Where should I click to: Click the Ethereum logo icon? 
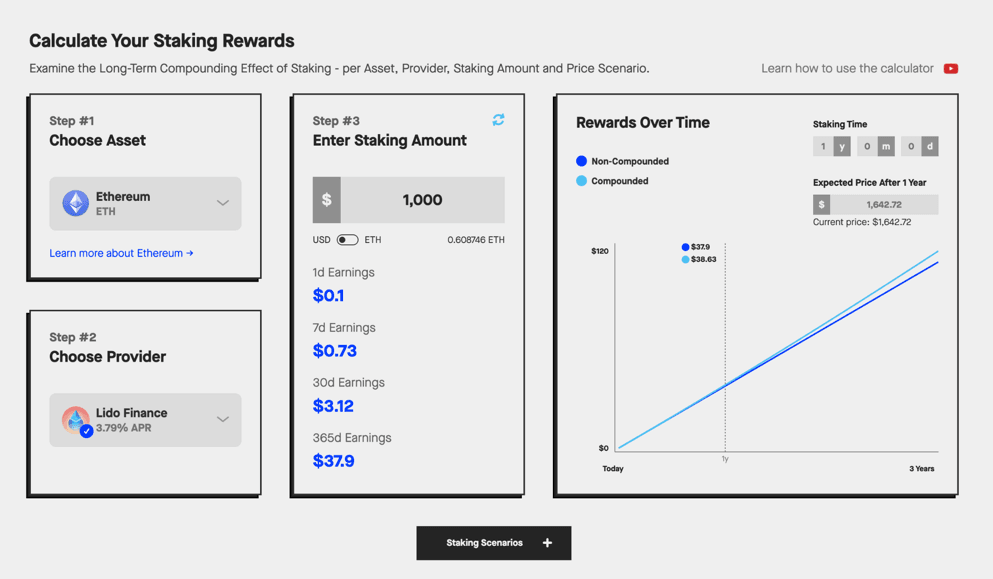pyautogui.click(x=76, y=203)
